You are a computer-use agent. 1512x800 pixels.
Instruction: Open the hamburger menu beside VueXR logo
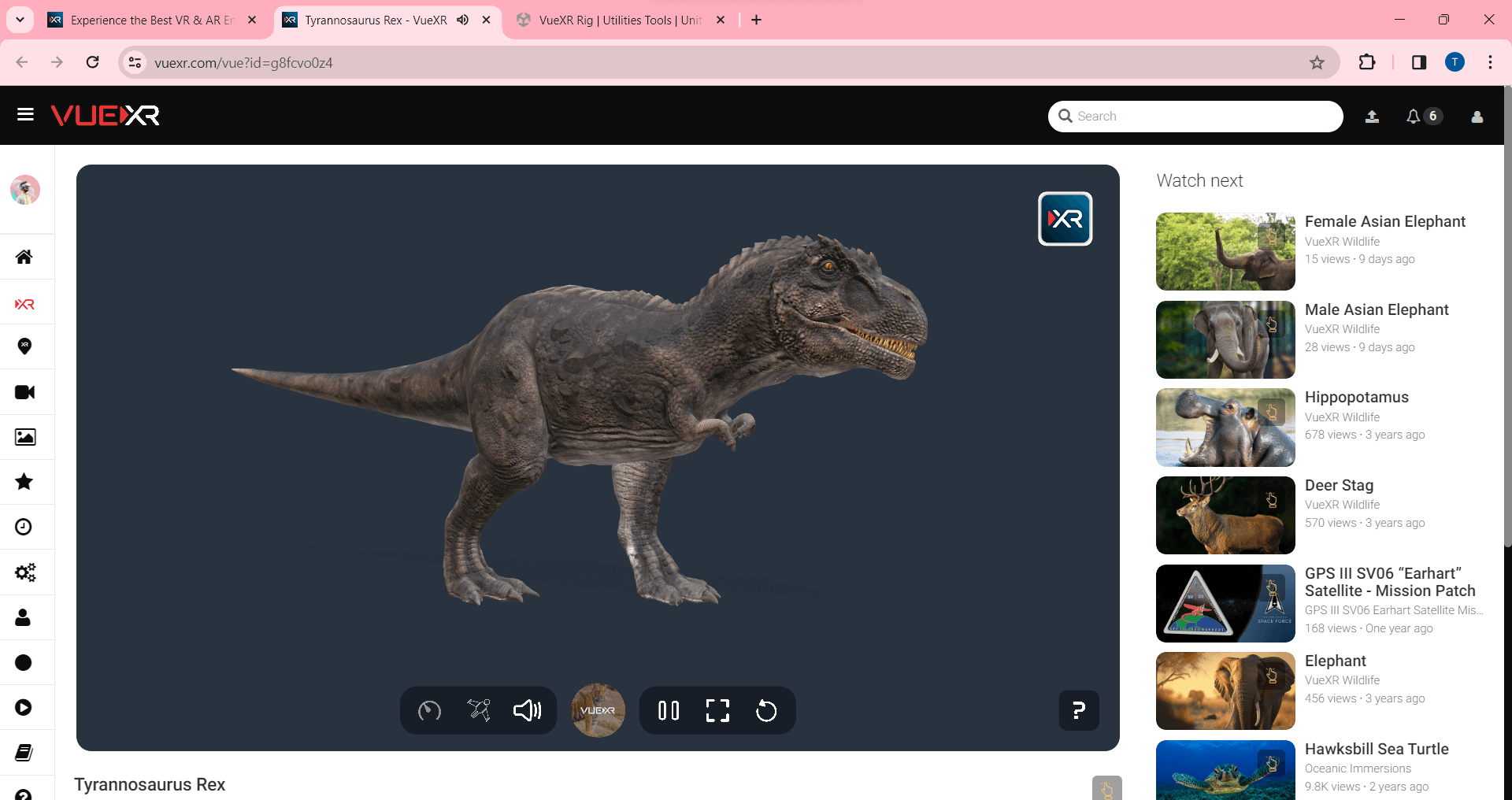(x=25, y=115)
